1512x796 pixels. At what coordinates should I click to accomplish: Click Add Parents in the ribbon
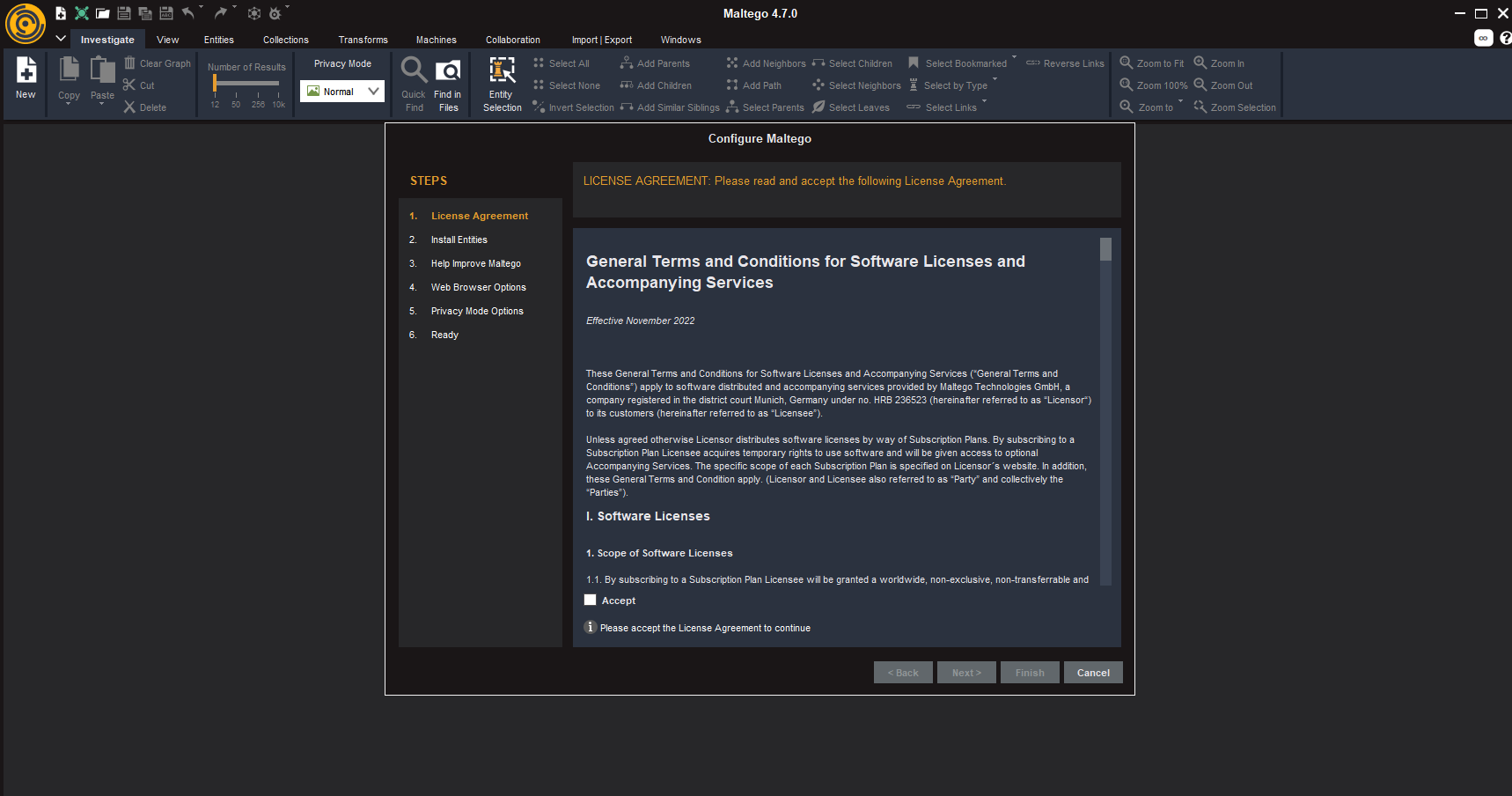pos(655,63)
